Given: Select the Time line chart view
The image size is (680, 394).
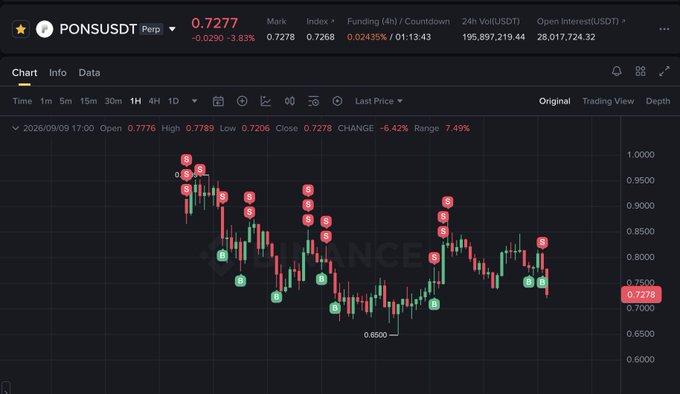Looking at the screenshot, I should pyautogui.click(x=22, y=101).
